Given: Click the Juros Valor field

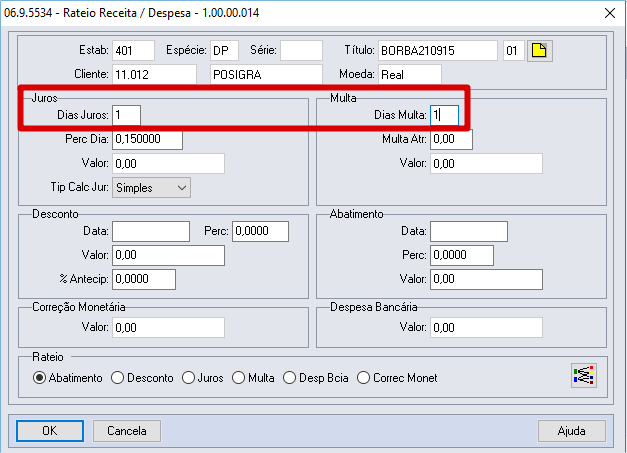Looking at the screenshot, I should point(168,164).
